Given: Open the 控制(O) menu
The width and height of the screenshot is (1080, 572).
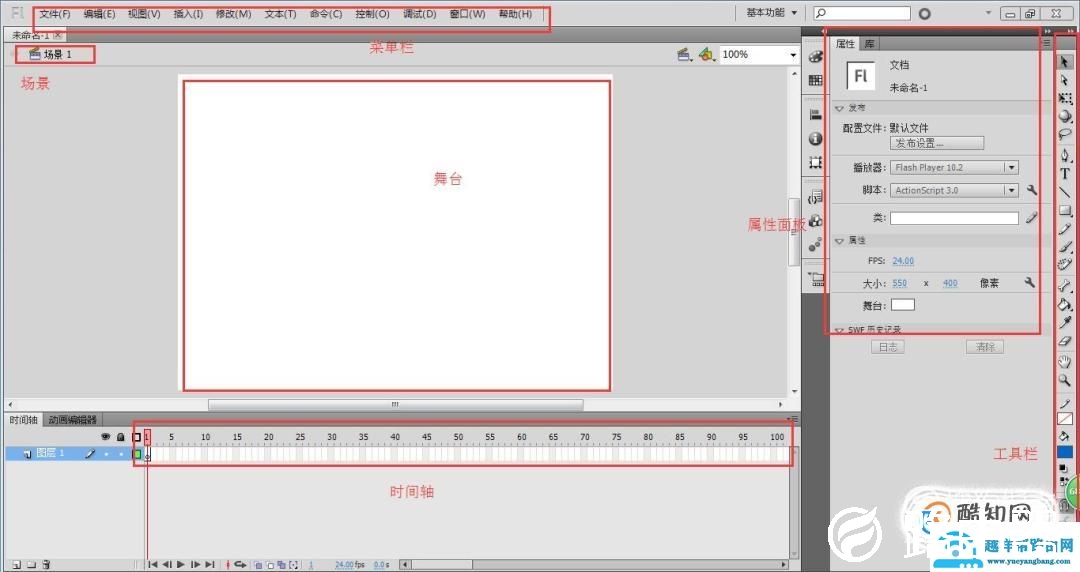Looking at the screenshot, I should click(x=373, y=14).
